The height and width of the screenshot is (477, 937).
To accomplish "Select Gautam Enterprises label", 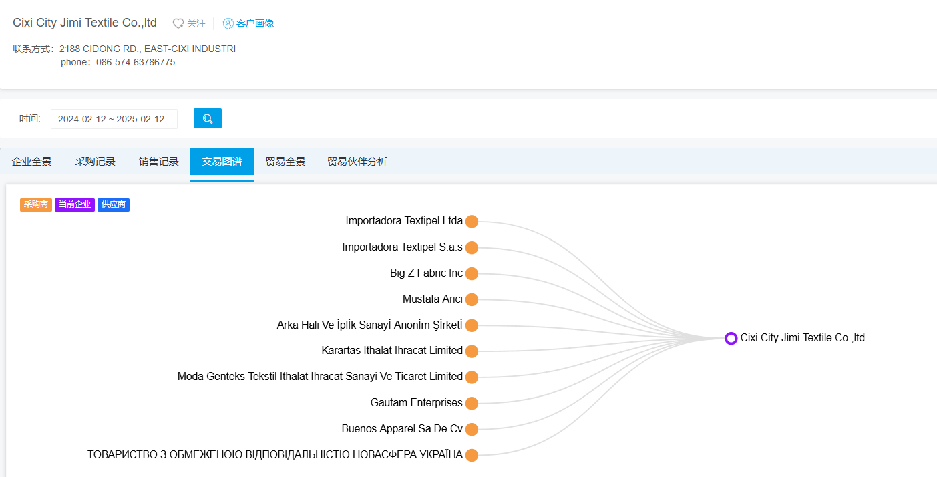I will 417,402.
